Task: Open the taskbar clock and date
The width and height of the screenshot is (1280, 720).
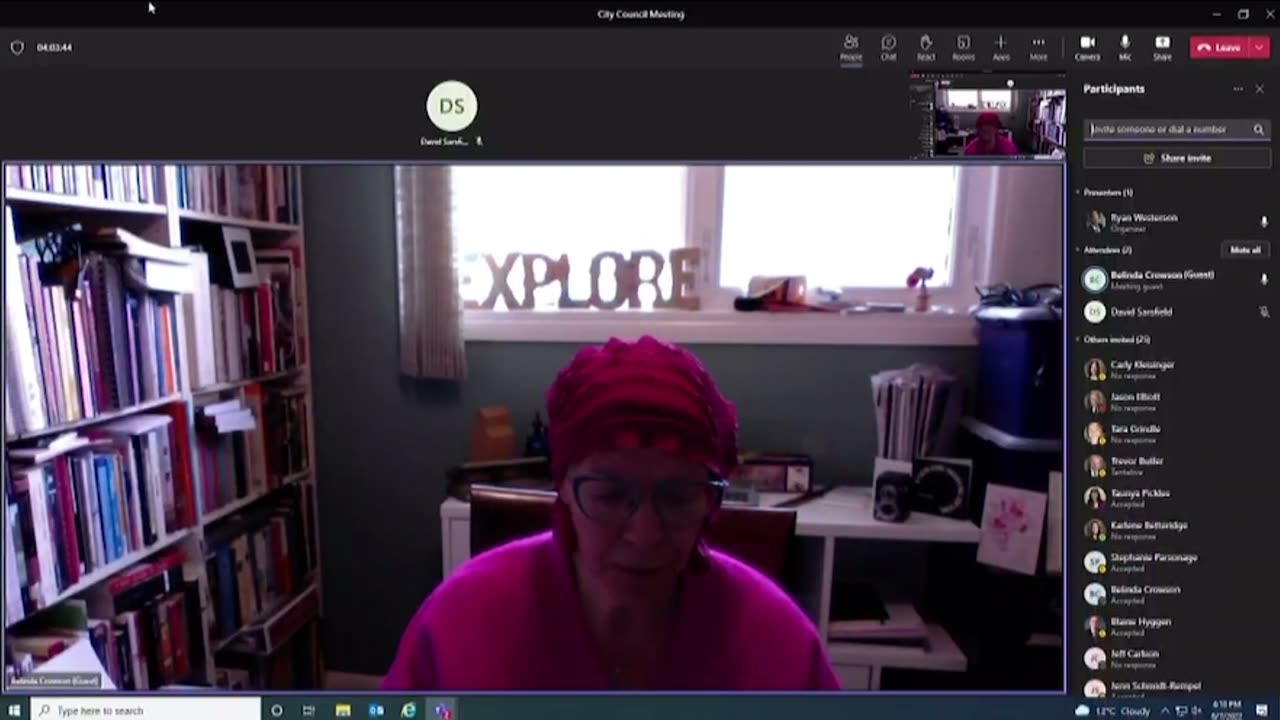Action: click(1226, 710)
